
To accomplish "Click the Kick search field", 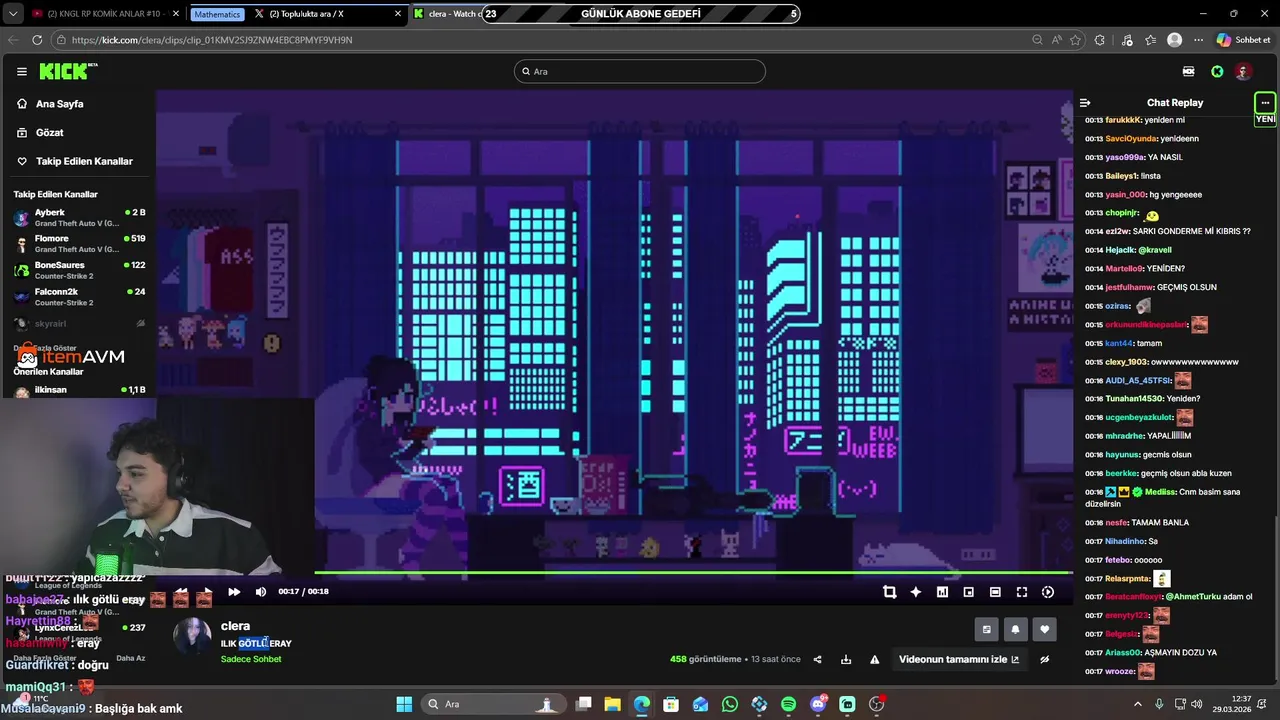I will [x=640, y=71].
